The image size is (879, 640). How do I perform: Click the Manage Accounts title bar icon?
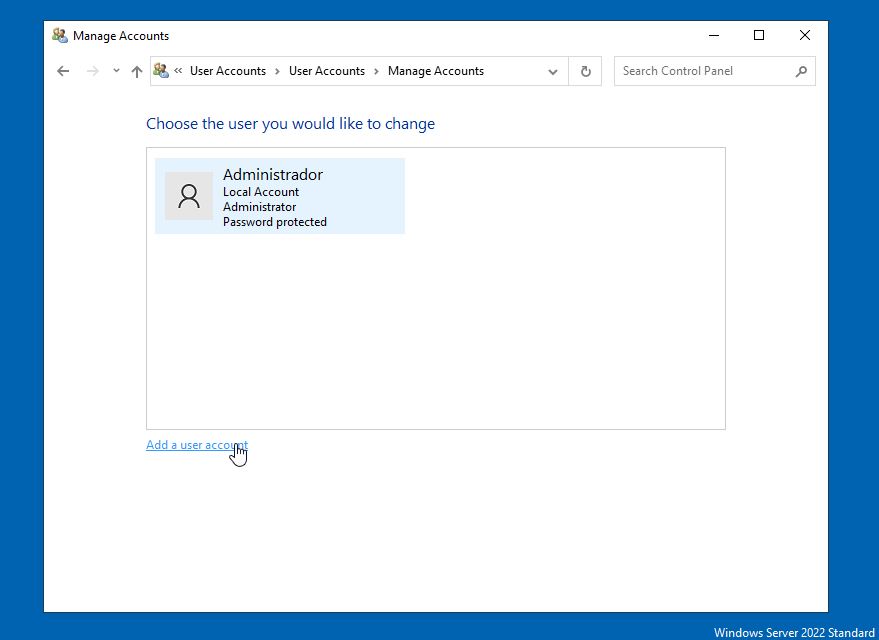click(x=60, y=36)
